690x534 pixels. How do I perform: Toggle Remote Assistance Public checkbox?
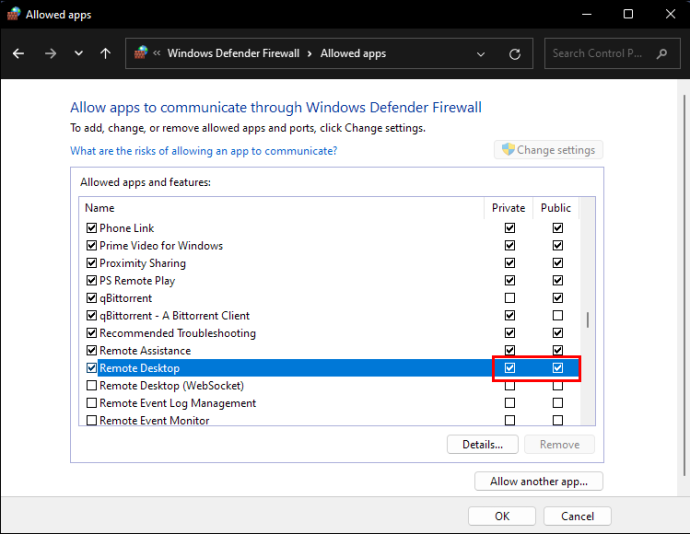558,350
